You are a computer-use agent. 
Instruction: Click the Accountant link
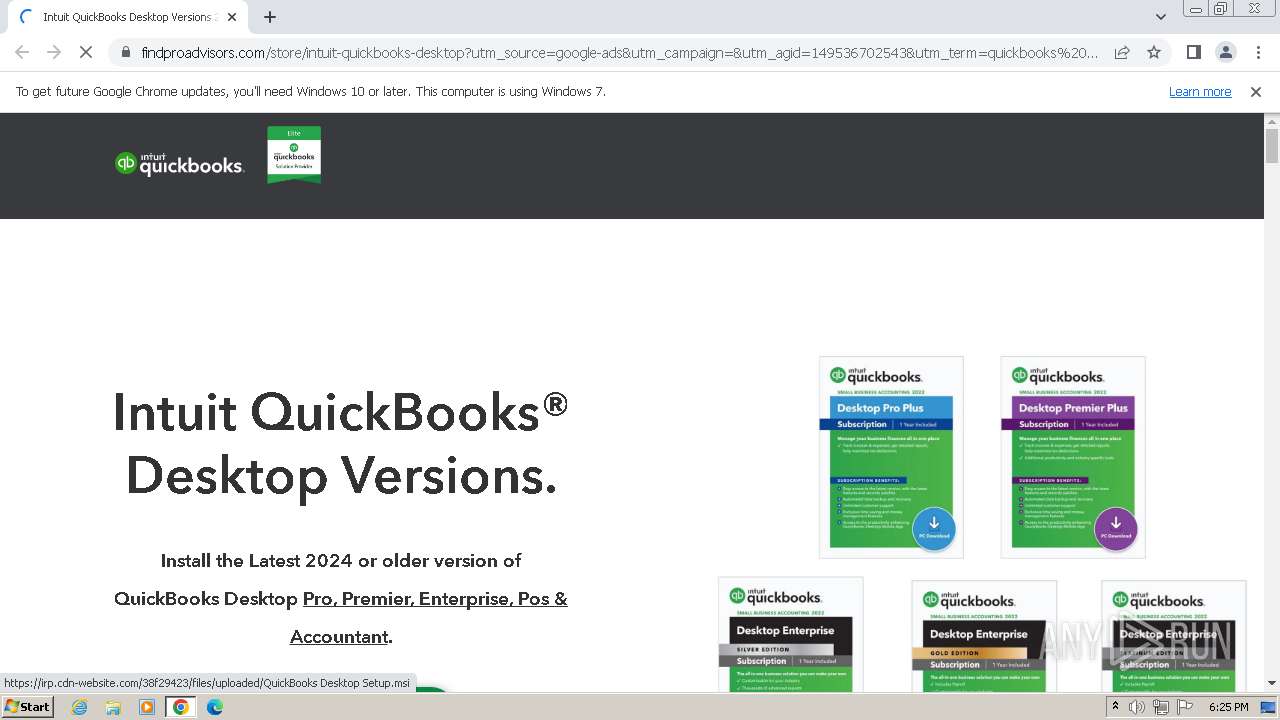point(339,637)
